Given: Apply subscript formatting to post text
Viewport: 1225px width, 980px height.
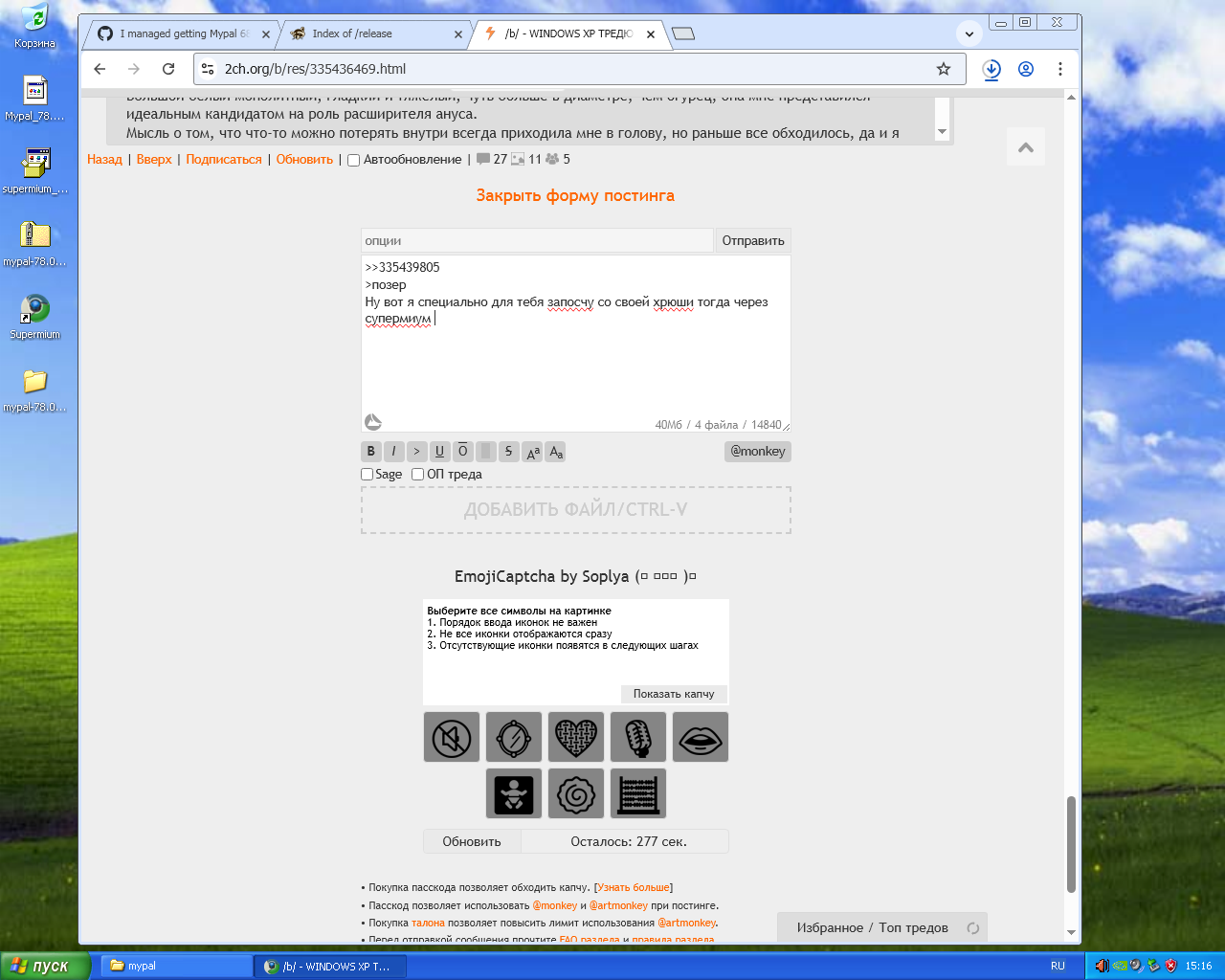Looking at the screenshot, I should (556, 452).
